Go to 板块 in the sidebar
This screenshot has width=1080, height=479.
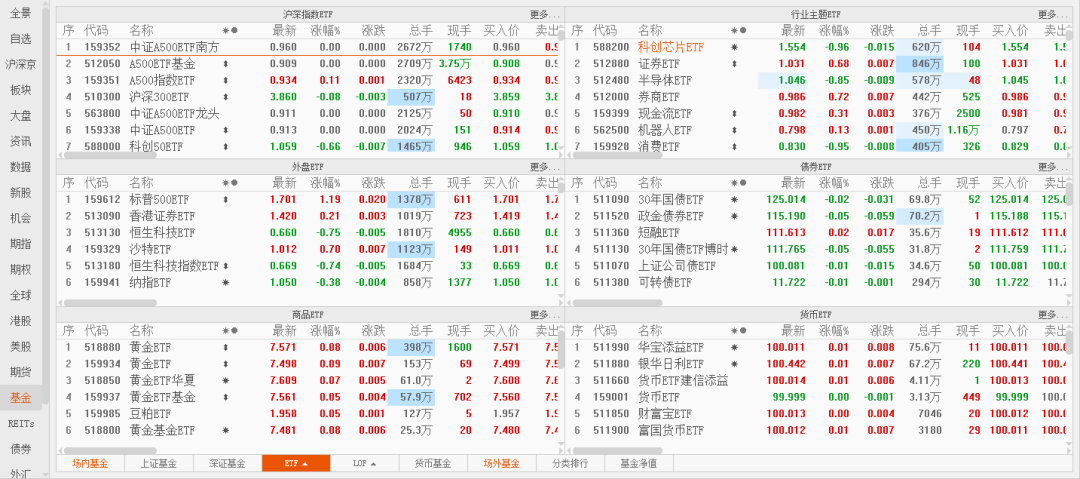click(x=21, y=90)
